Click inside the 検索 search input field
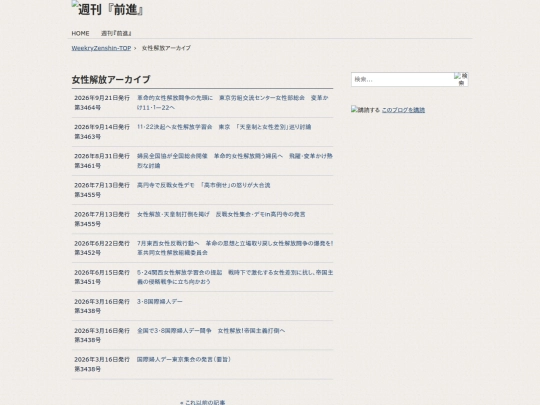This screenshot has height=405, width=540. 402,79
